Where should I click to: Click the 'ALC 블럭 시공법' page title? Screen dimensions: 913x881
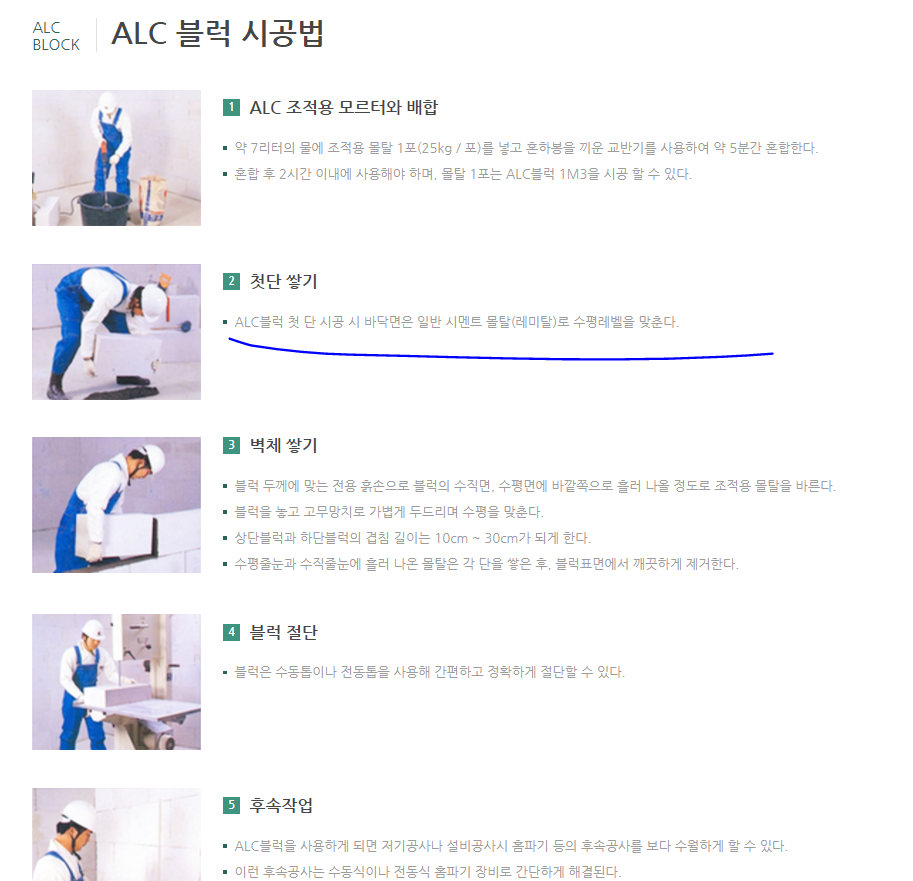217,34
